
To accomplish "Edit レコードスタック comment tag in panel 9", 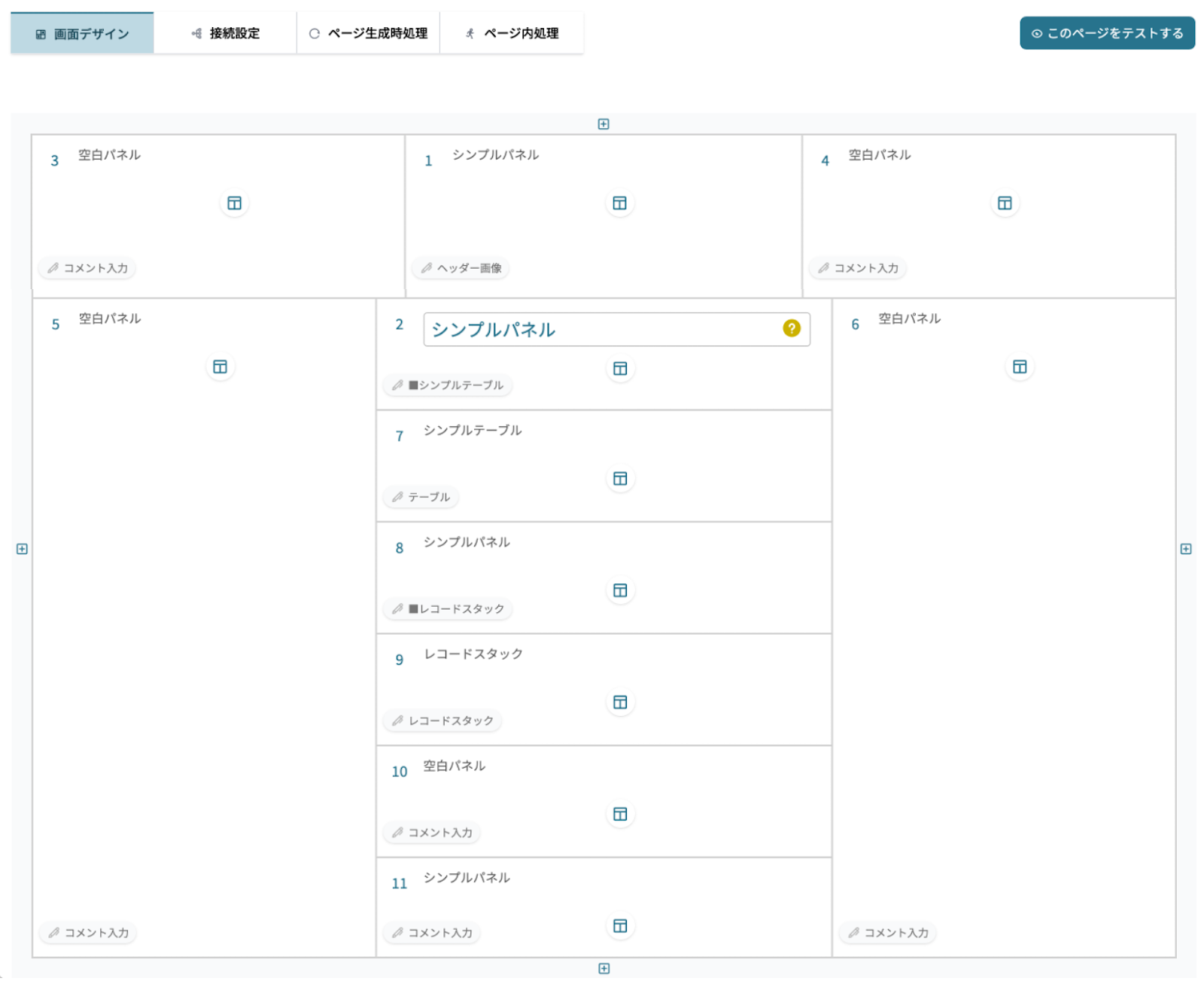I will click(x=442, y=721).
